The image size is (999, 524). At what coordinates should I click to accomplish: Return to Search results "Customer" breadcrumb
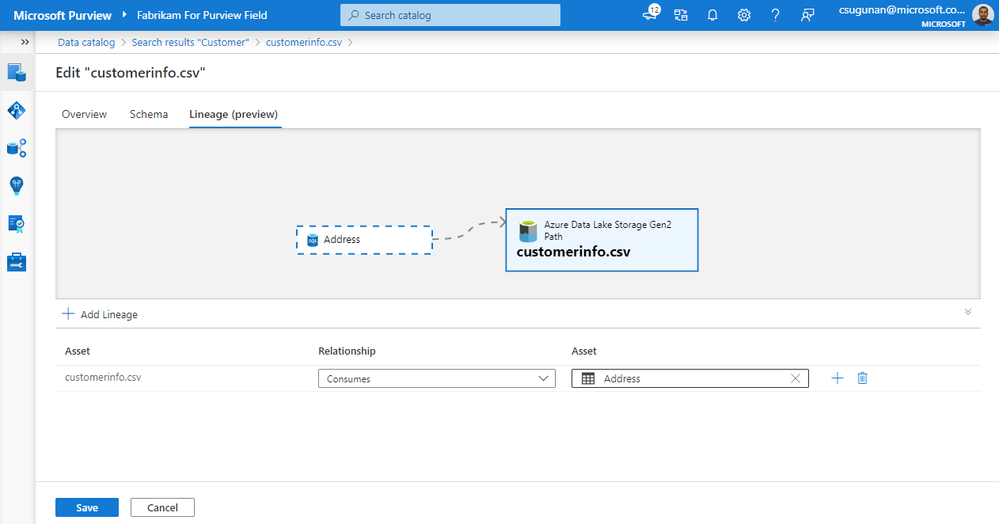coord(190,42)
